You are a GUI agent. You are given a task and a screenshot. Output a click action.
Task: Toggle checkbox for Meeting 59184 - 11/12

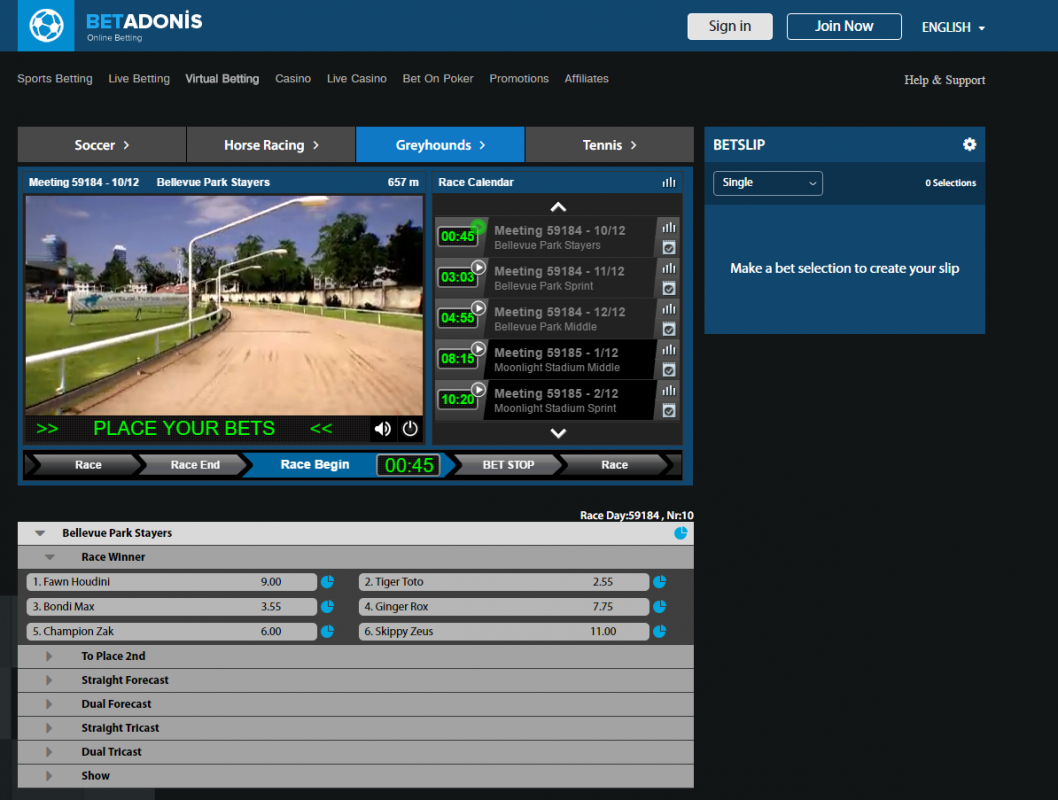669,289
